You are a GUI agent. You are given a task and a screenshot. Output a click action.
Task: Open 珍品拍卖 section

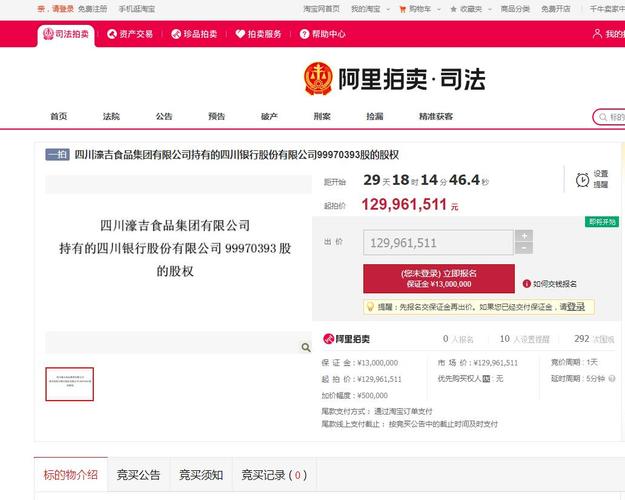pos(194,34)
